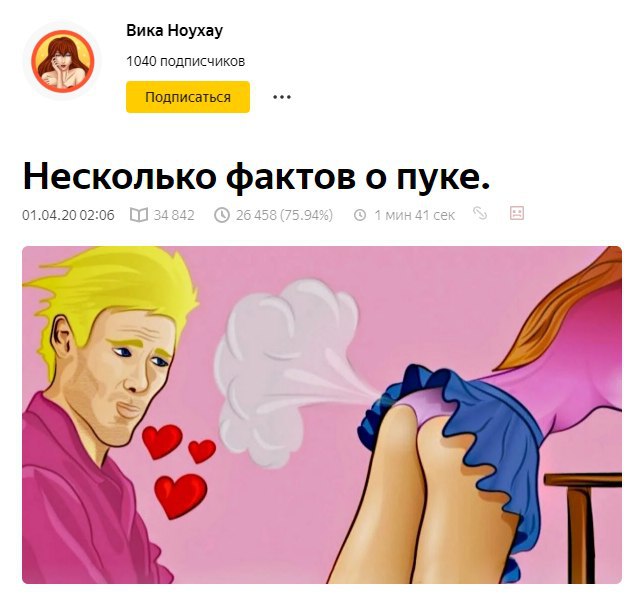Click the 1 мин 41 сек read time

(414, 215)
